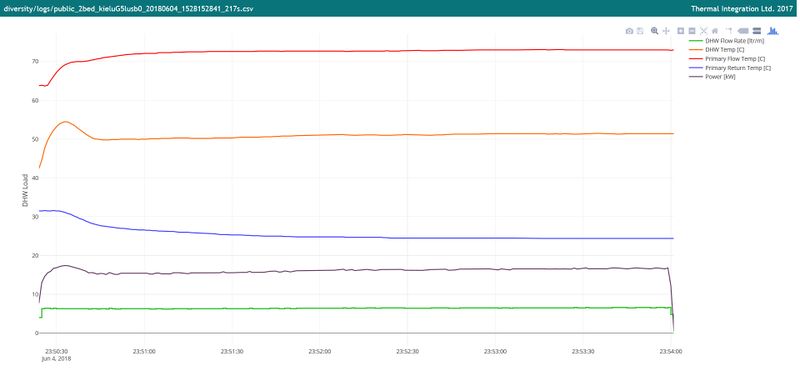800x371 pixels.
Task: Click x-axis tick 23:50:30
Action: coord(56,351)
